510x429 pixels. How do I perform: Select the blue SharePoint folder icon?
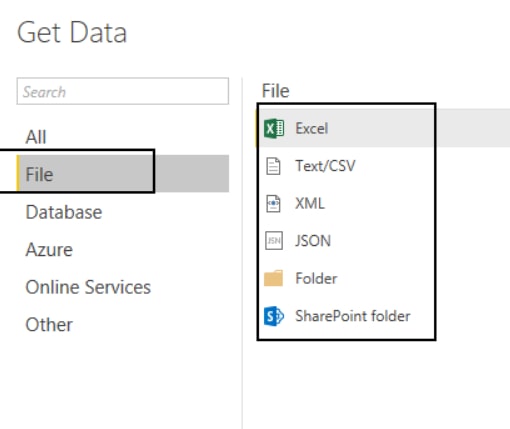coord(274,316)
